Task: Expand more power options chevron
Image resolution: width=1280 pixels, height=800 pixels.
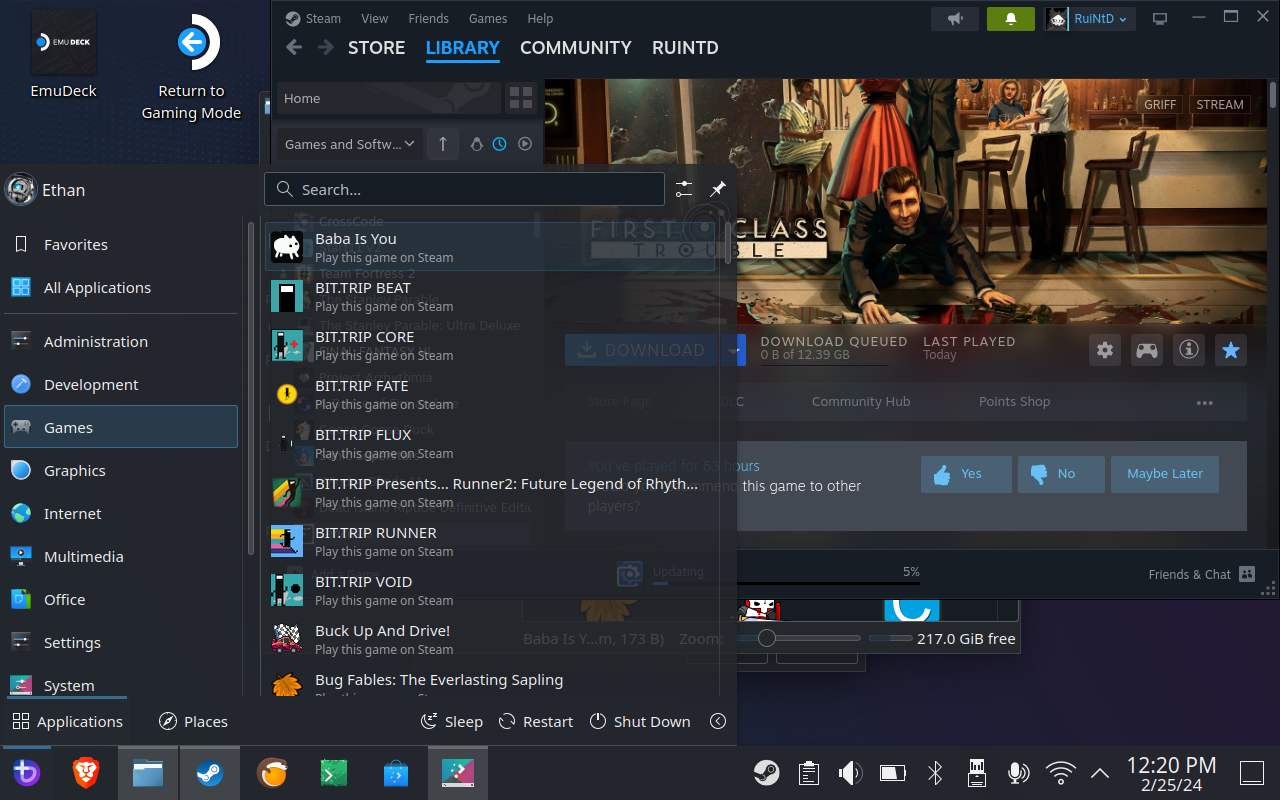Action: pyautogui.click(x=718, y=721)
